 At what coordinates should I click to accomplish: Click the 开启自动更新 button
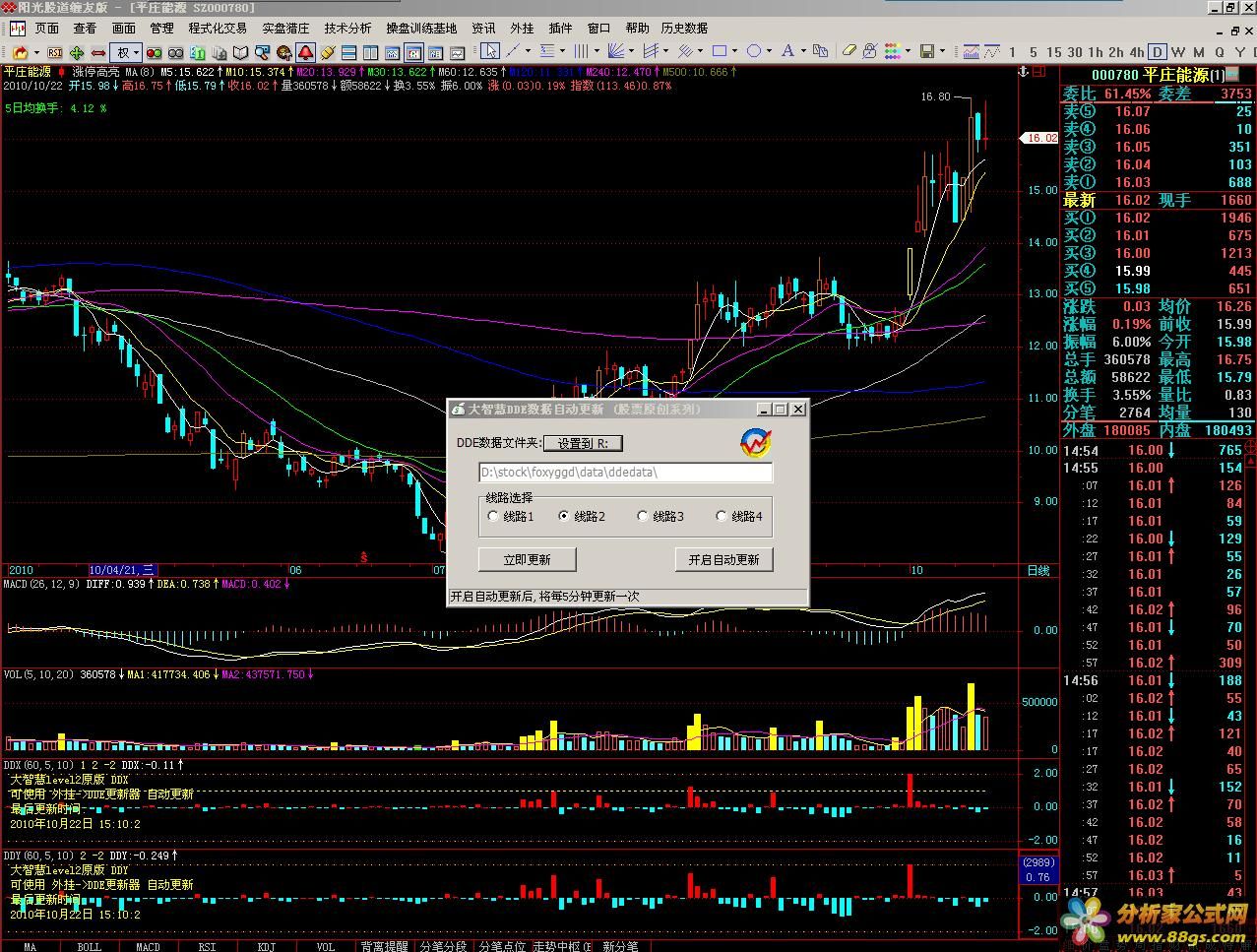tap(723, 559)
